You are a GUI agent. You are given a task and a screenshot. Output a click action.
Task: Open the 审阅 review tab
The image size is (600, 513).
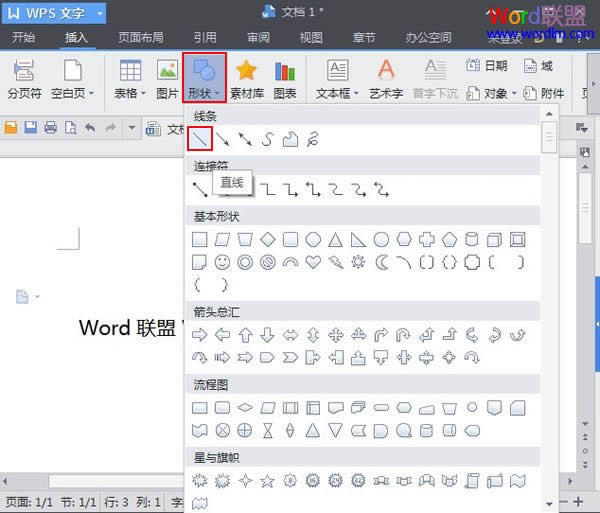pos(258,38)
